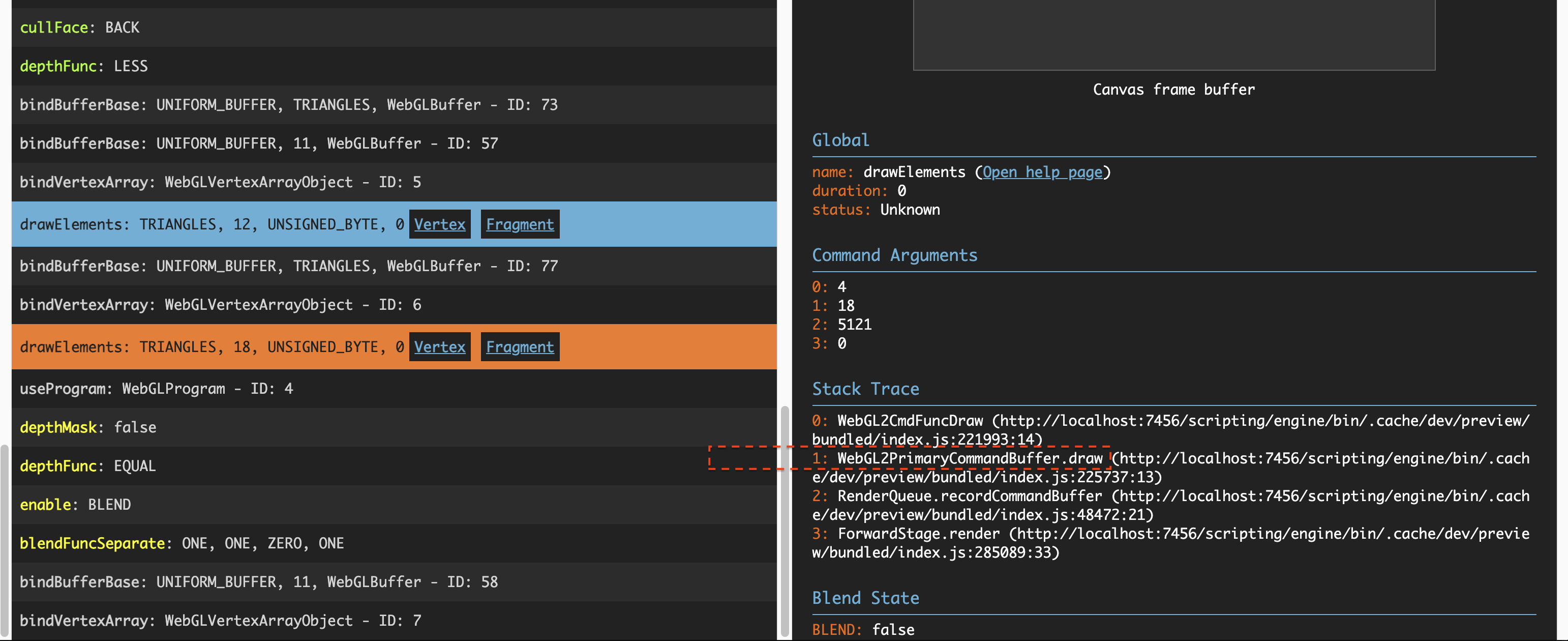The width and height of the screenshot is (1568, 641).
Task: Select bindBufferBase WebGLBuffer ID 57 command
Action: click(259, 143)
